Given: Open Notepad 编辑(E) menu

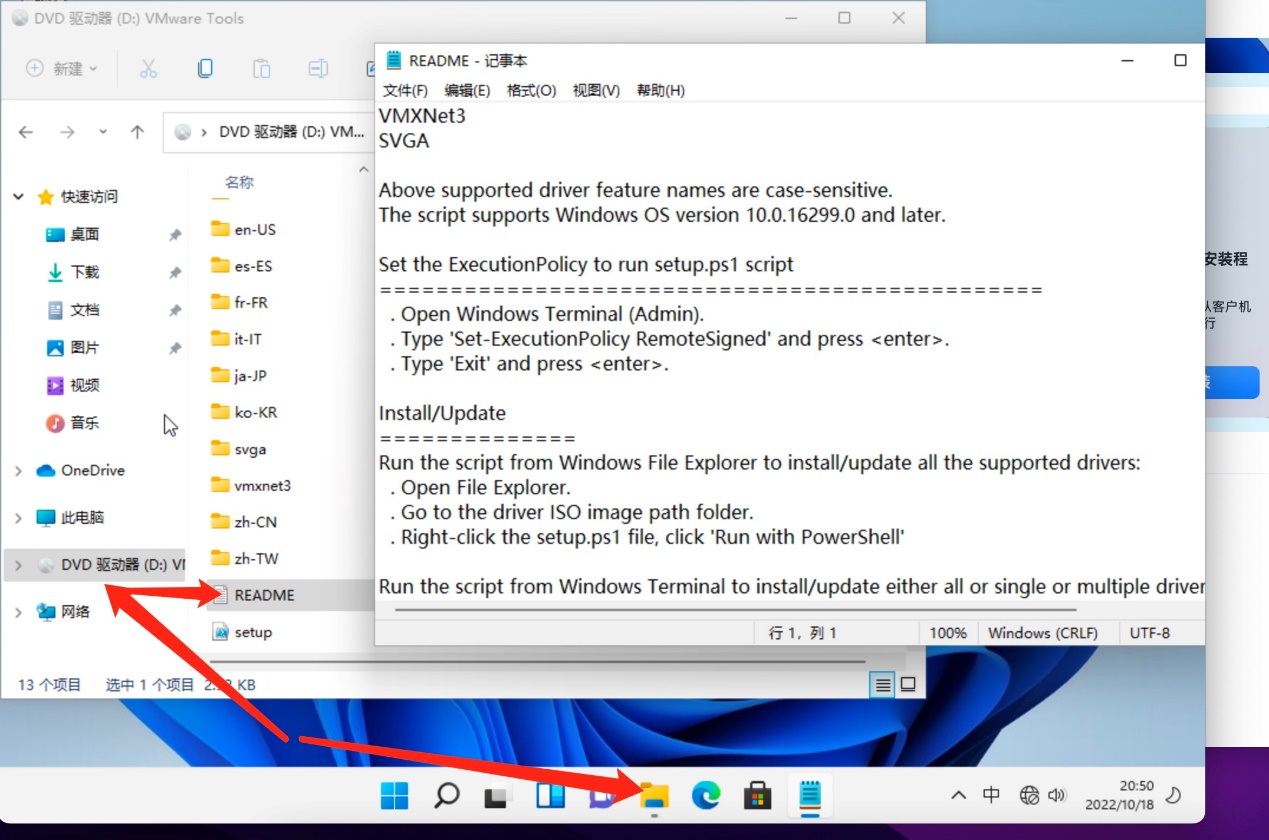Looking at the screenshot, I should click(467, 90).
